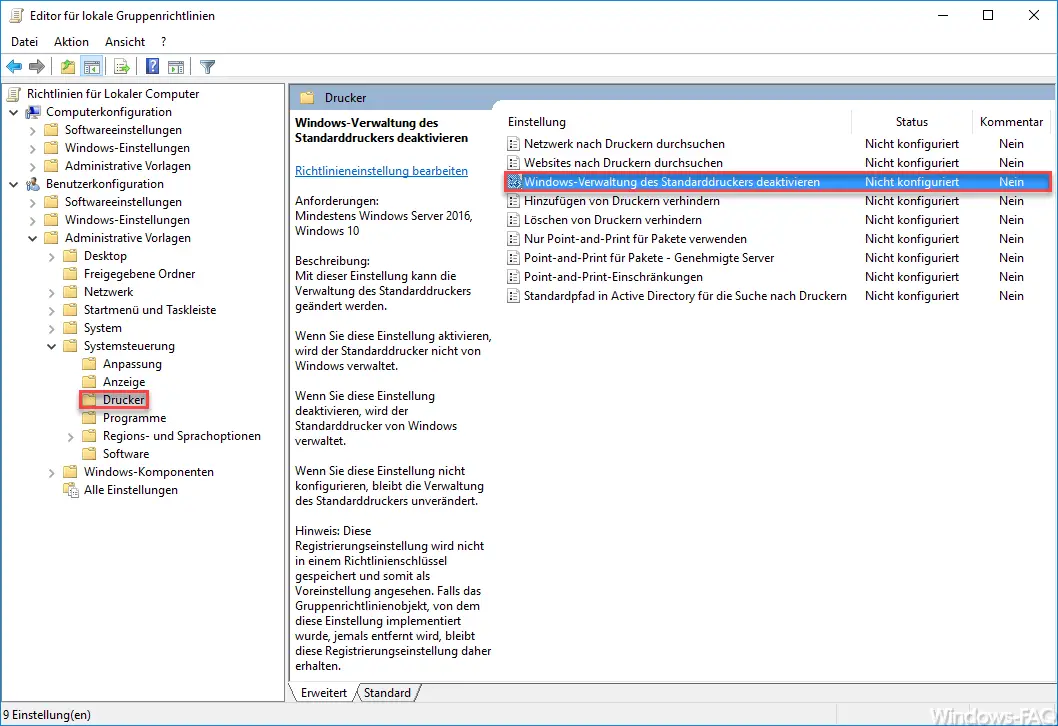Sort by the Status column header

point(912,122)
